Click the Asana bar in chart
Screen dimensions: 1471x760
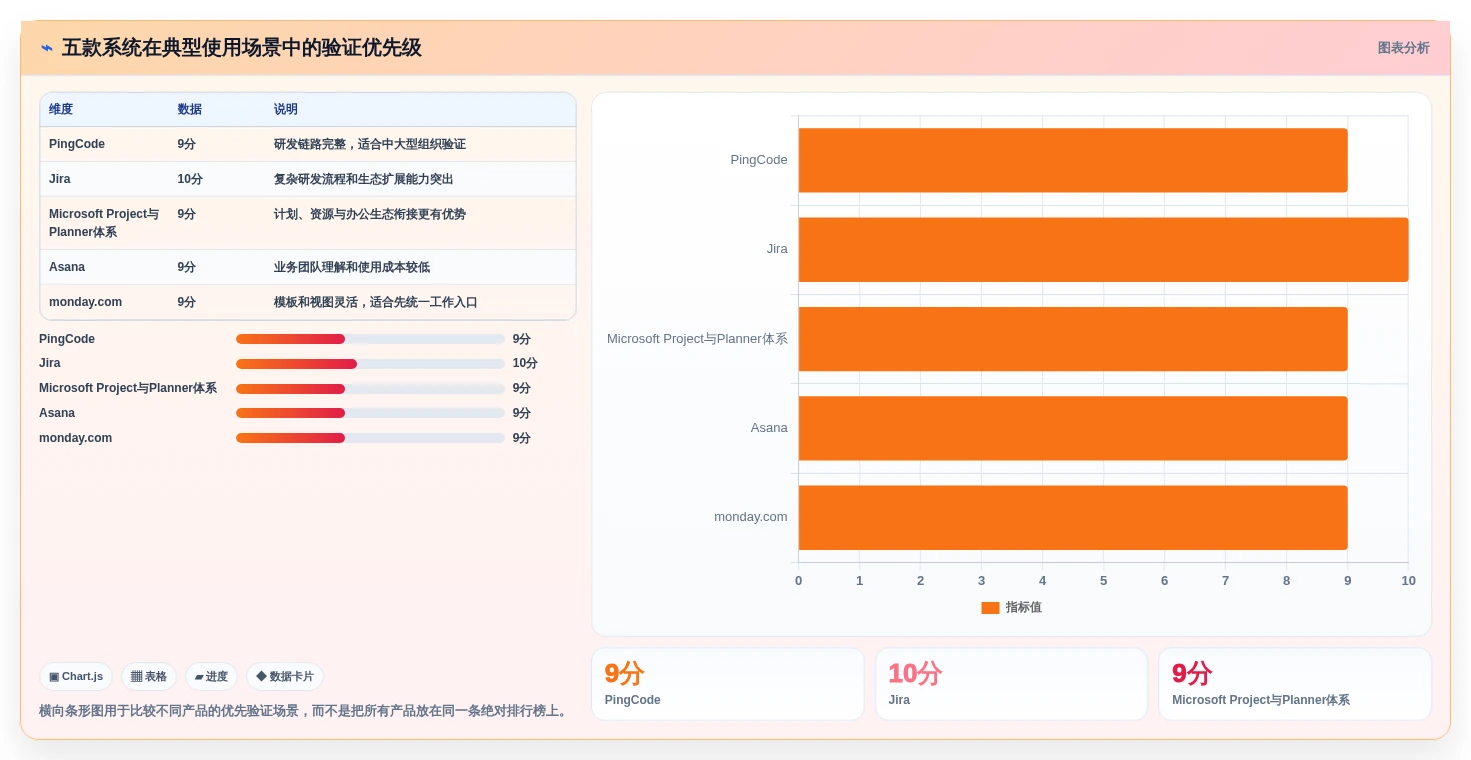pyautogui.click(x=1073, y=428)
